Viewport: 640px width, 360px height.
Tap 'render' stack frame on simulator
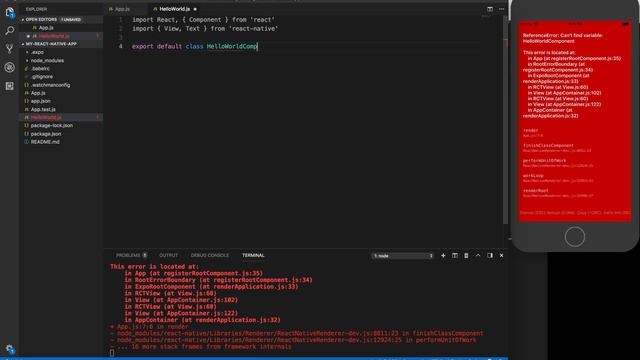pyautogui.click(x=533, y=133)
